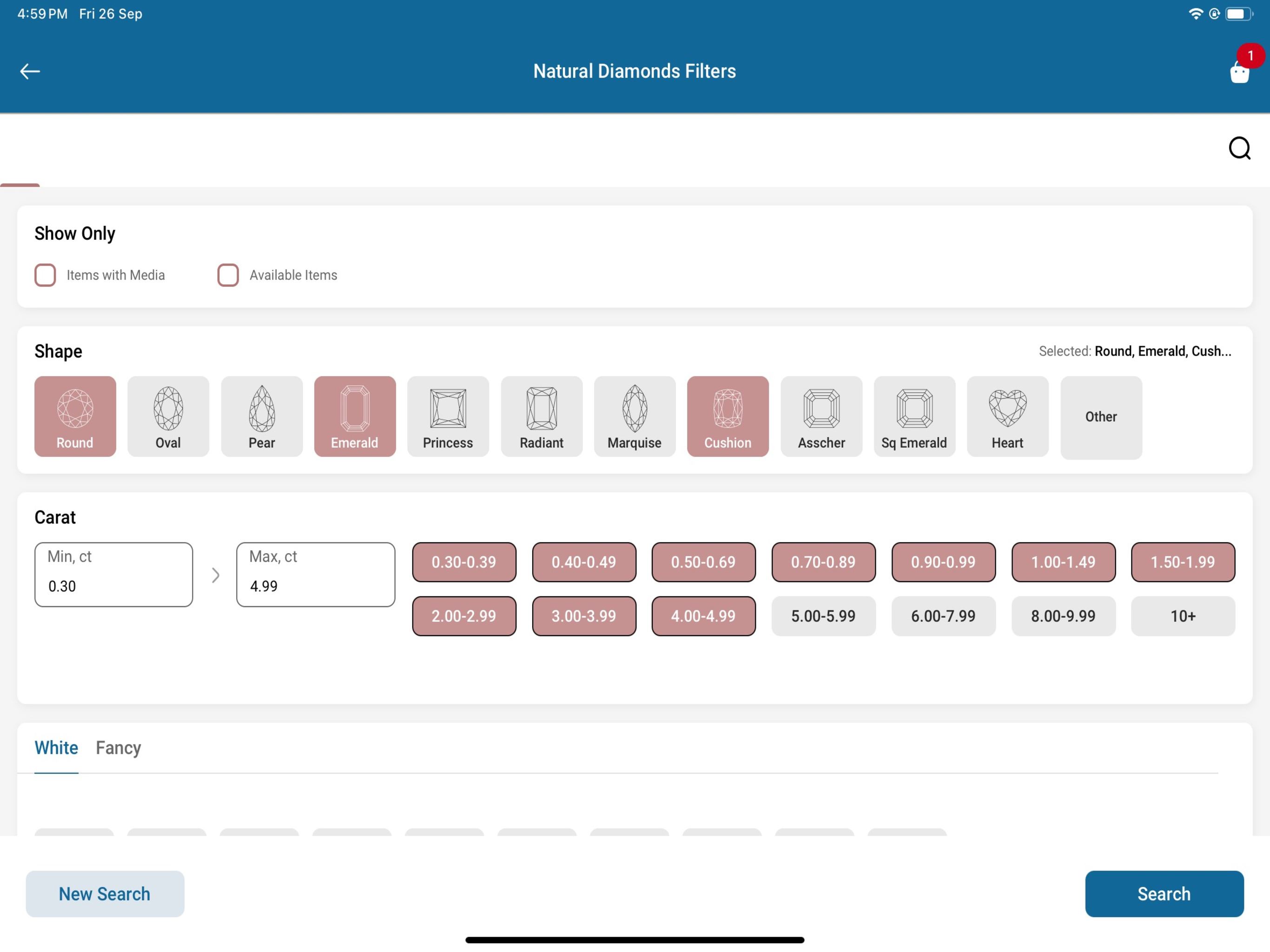Enable Available Items checkbox
1270x952 pixels.
228,275
